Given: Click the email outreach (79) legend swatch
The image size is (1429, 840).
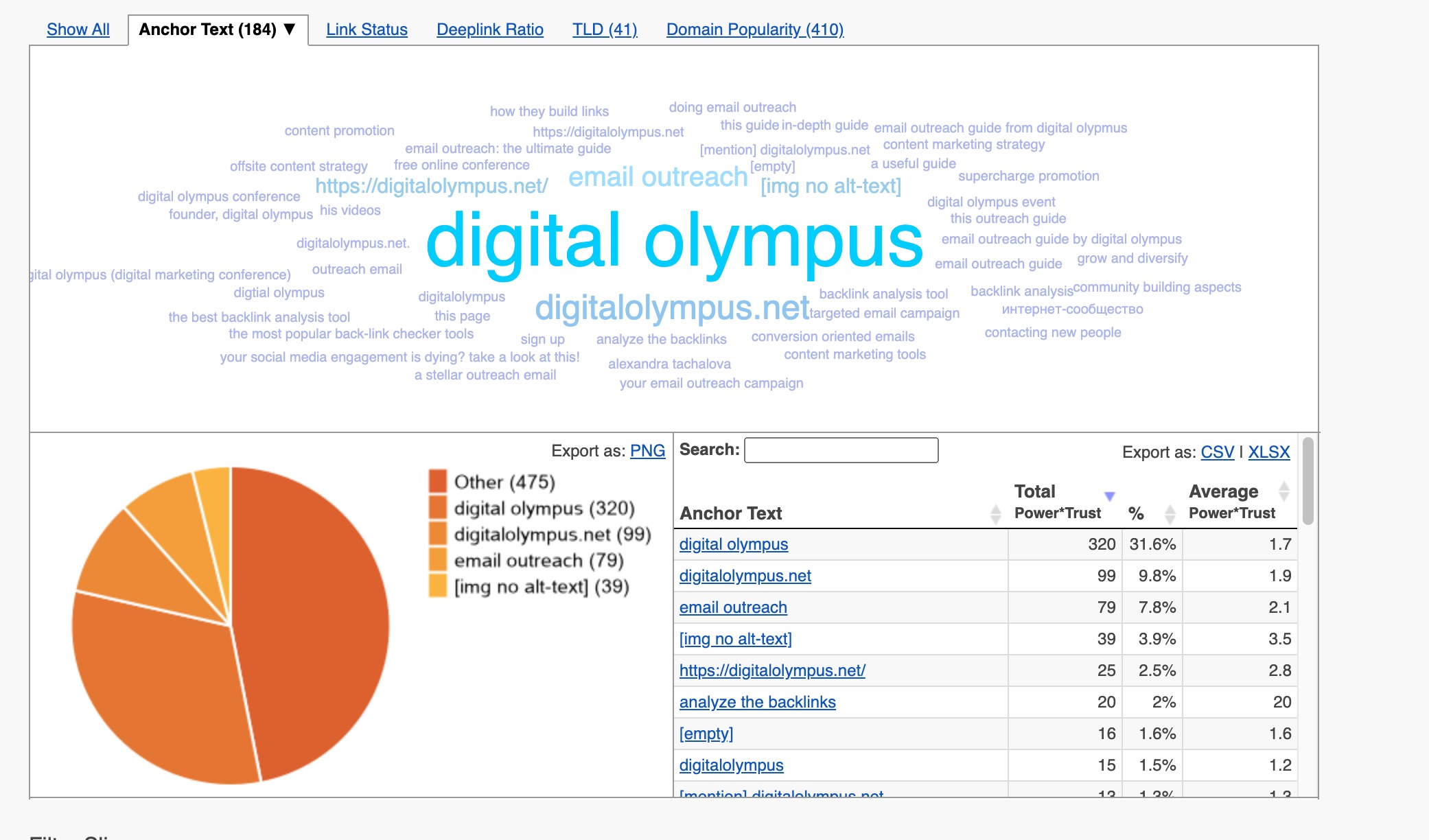Looking at the screenshot, I should (x=438, y=559).
